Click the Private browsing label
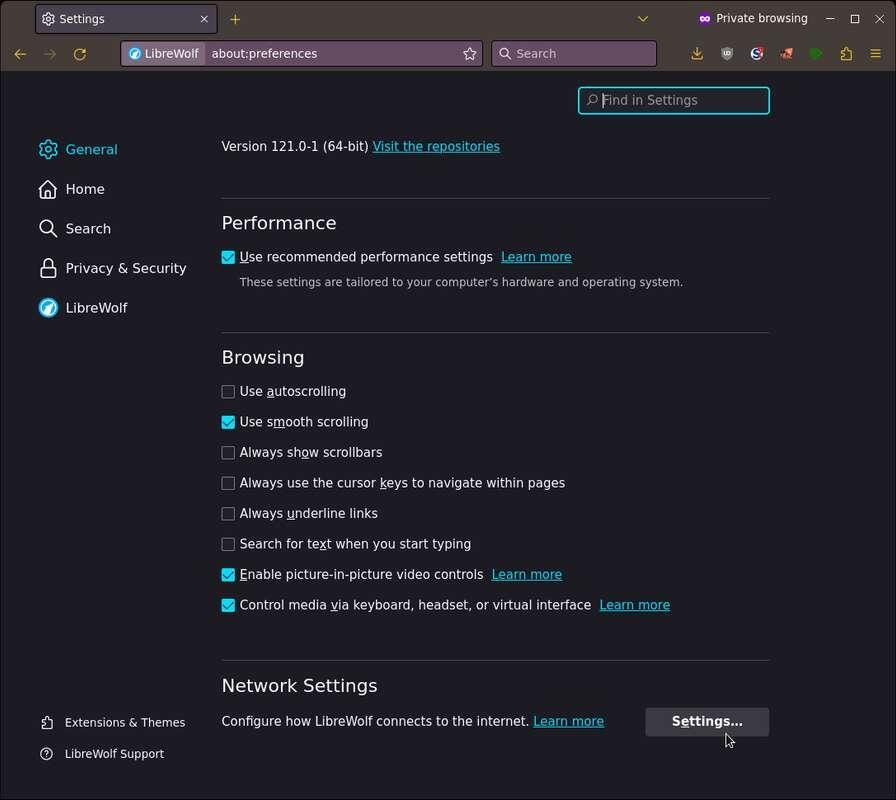This screenshot has height=800, width=896. tap(762, 18)
